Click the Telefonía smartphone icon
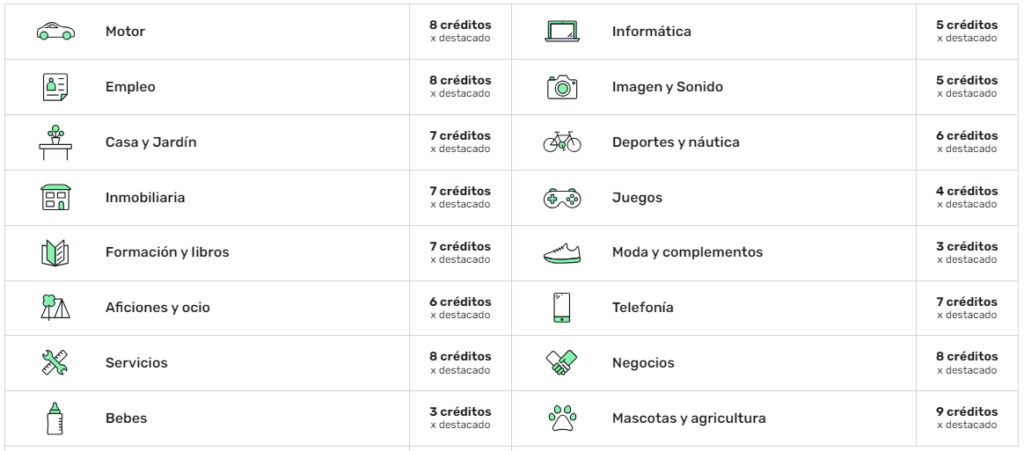 coord(562,307)
